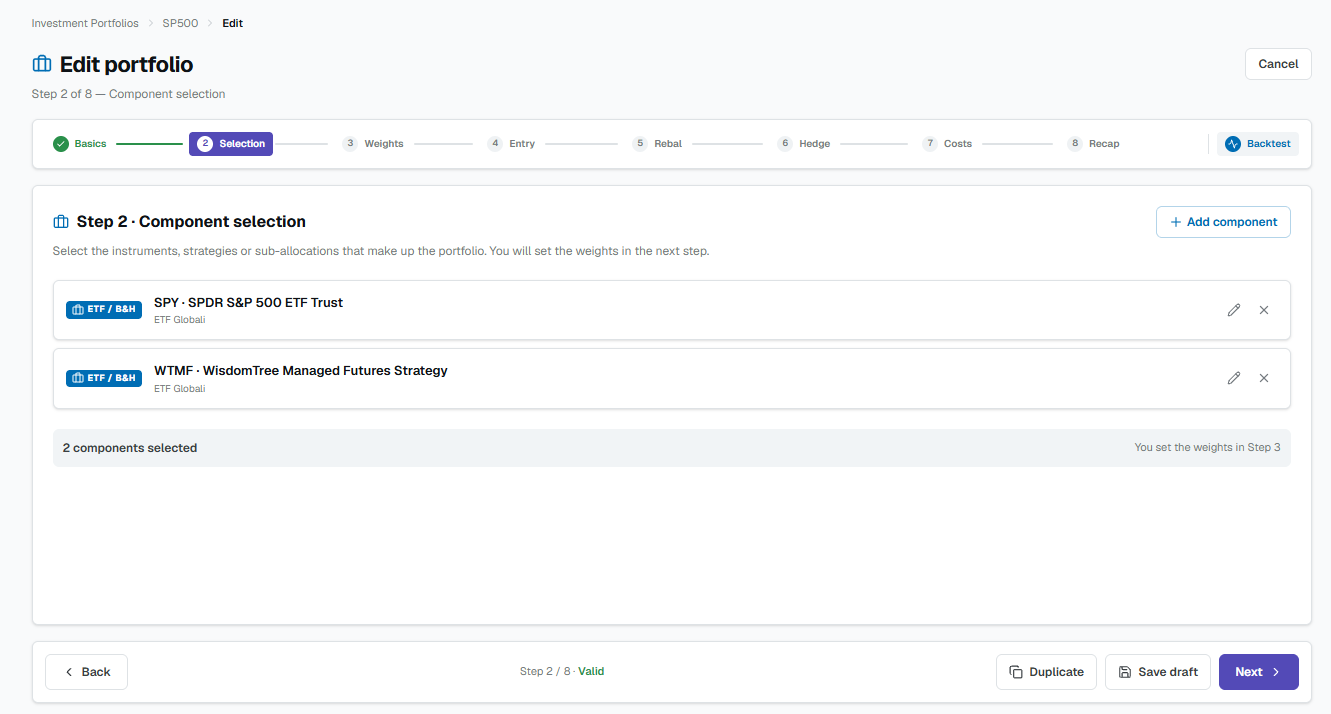Jump to the Costs step

click(947, 144)
